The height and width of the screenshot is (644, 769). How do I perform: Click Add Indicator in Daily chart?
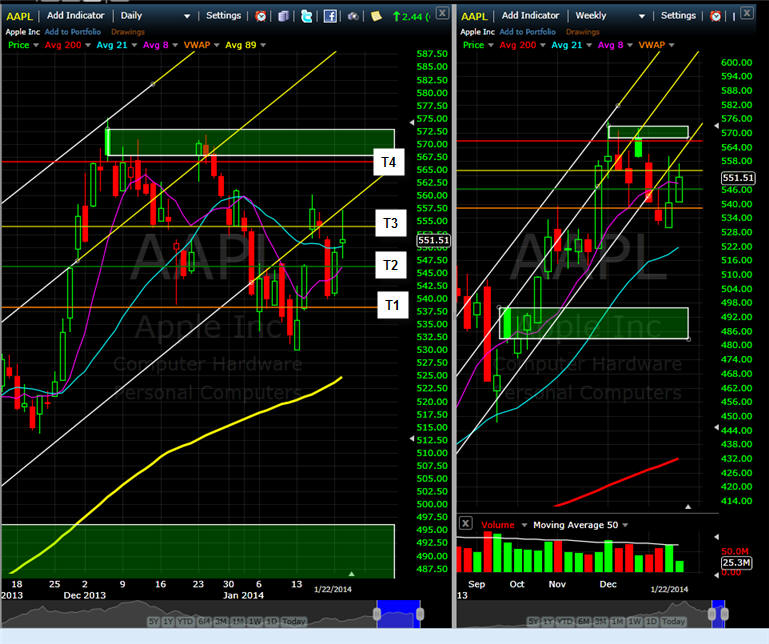76,16
